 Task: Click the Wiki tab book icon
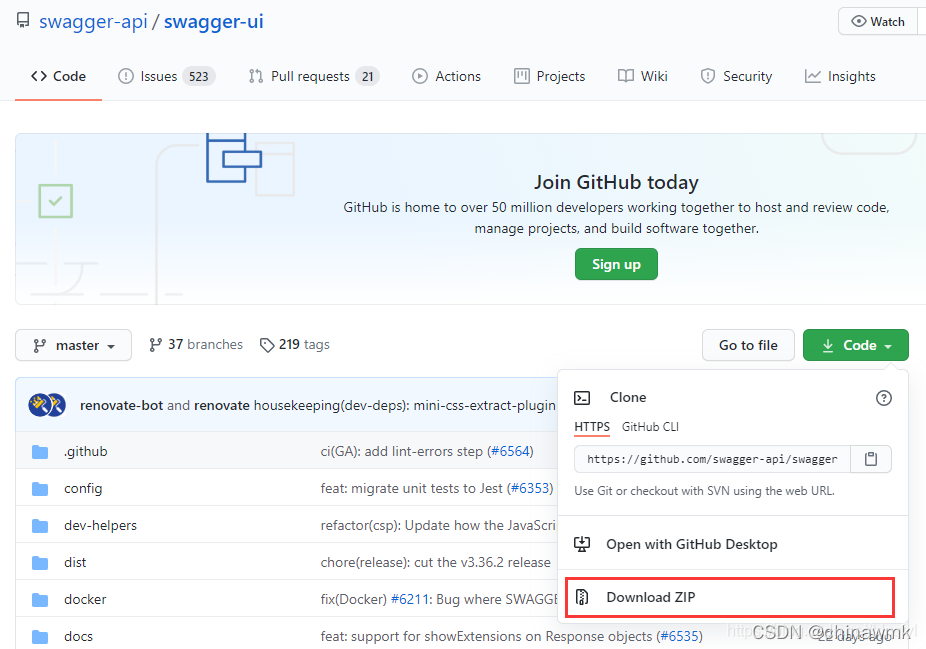point(625,76)
